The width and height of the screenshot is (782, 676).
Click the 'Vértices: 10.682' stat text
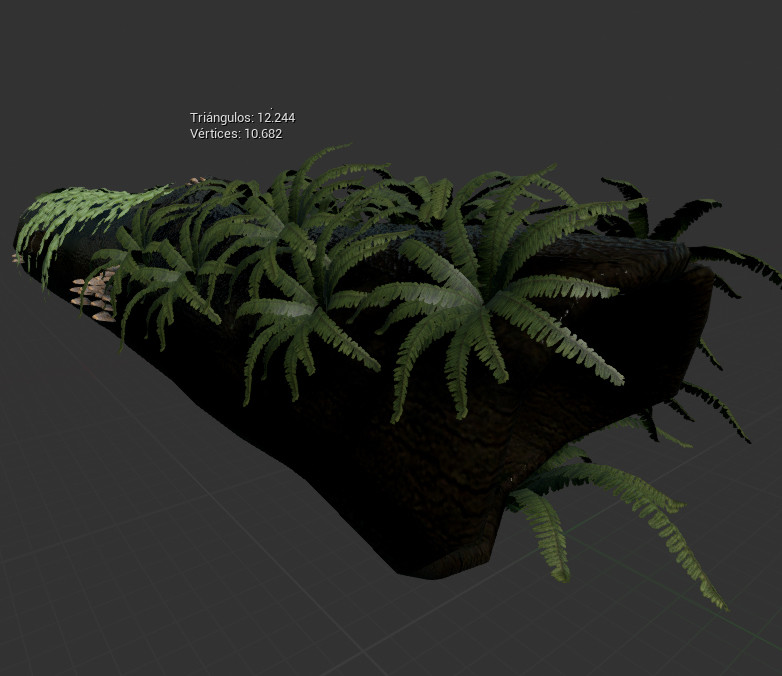(x=236, y=134)
